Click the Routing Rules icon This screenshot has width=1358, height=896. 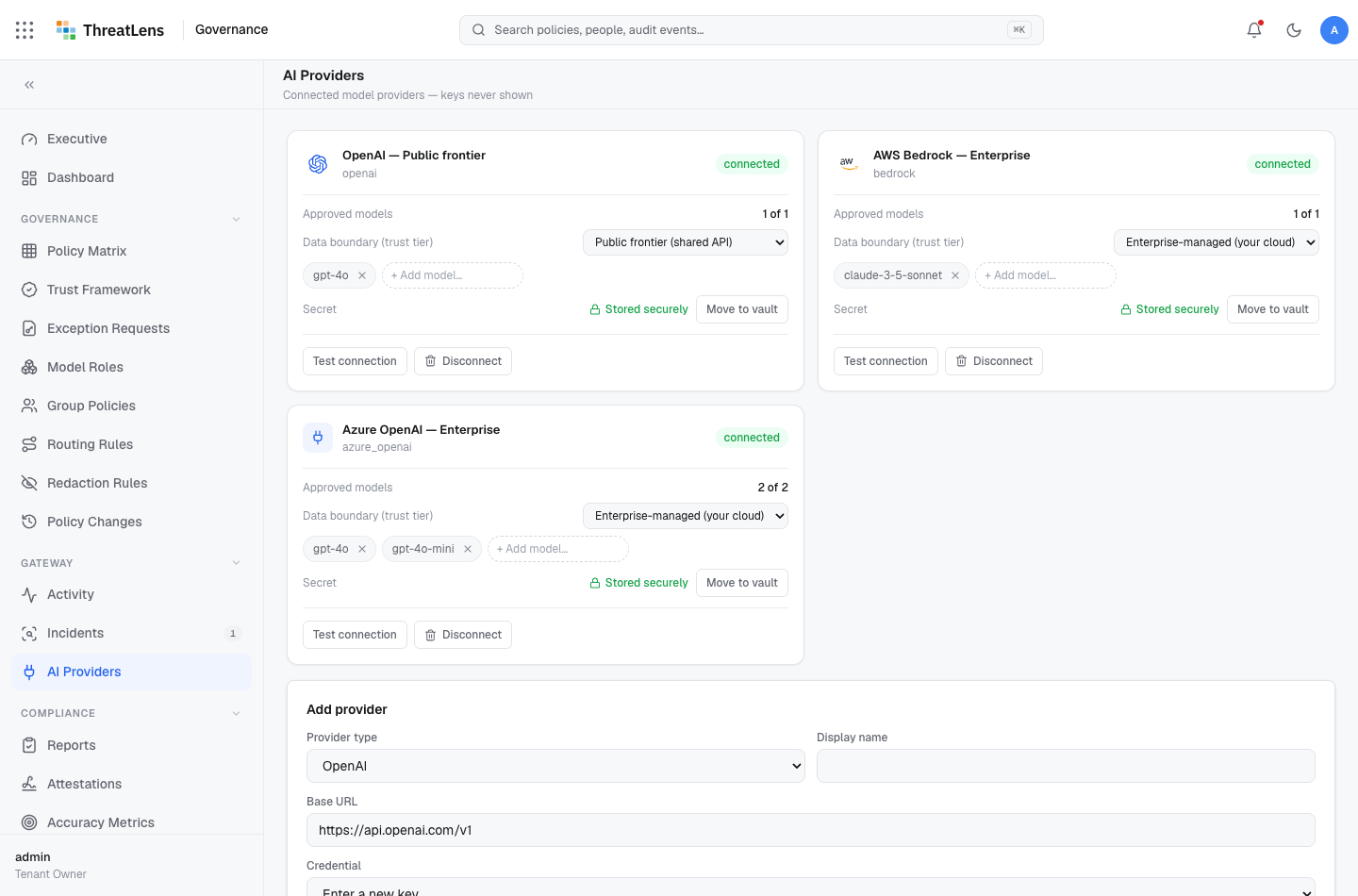(x=29, y=444)
